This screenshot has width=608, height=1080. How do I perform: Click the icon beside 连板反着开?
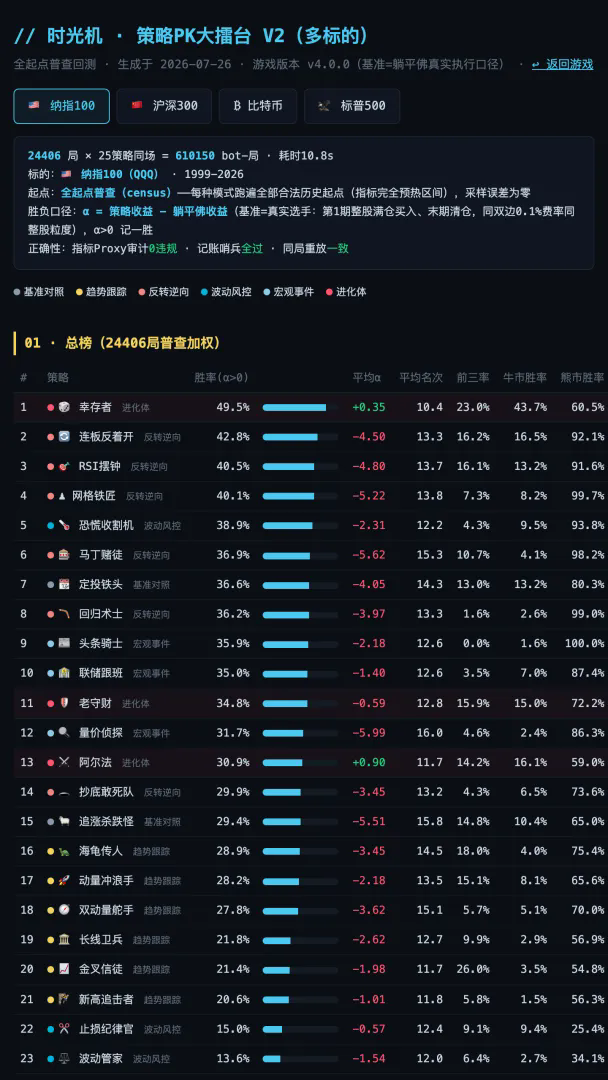pyautogui.click(x=63, y=437)
